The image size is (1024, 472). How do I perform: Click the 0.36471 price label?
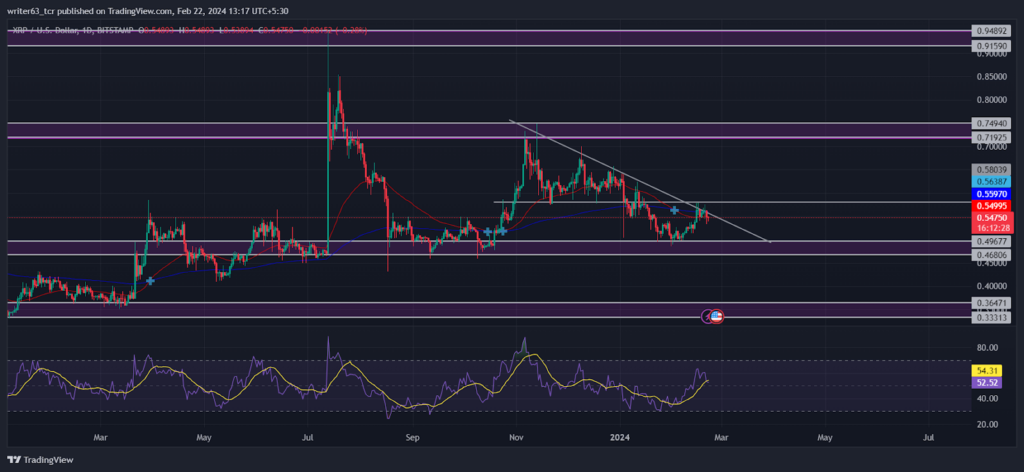coord(991,304)
